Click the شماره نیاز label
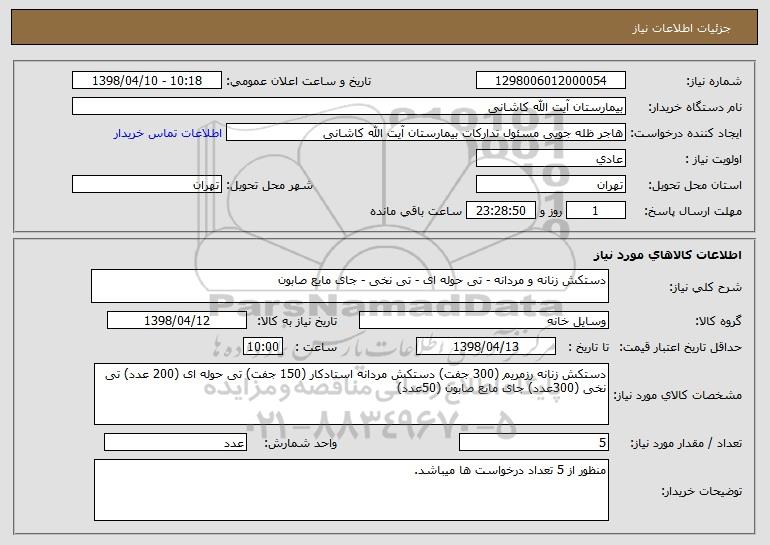The image size is (770, 545). tap(714, 81)
